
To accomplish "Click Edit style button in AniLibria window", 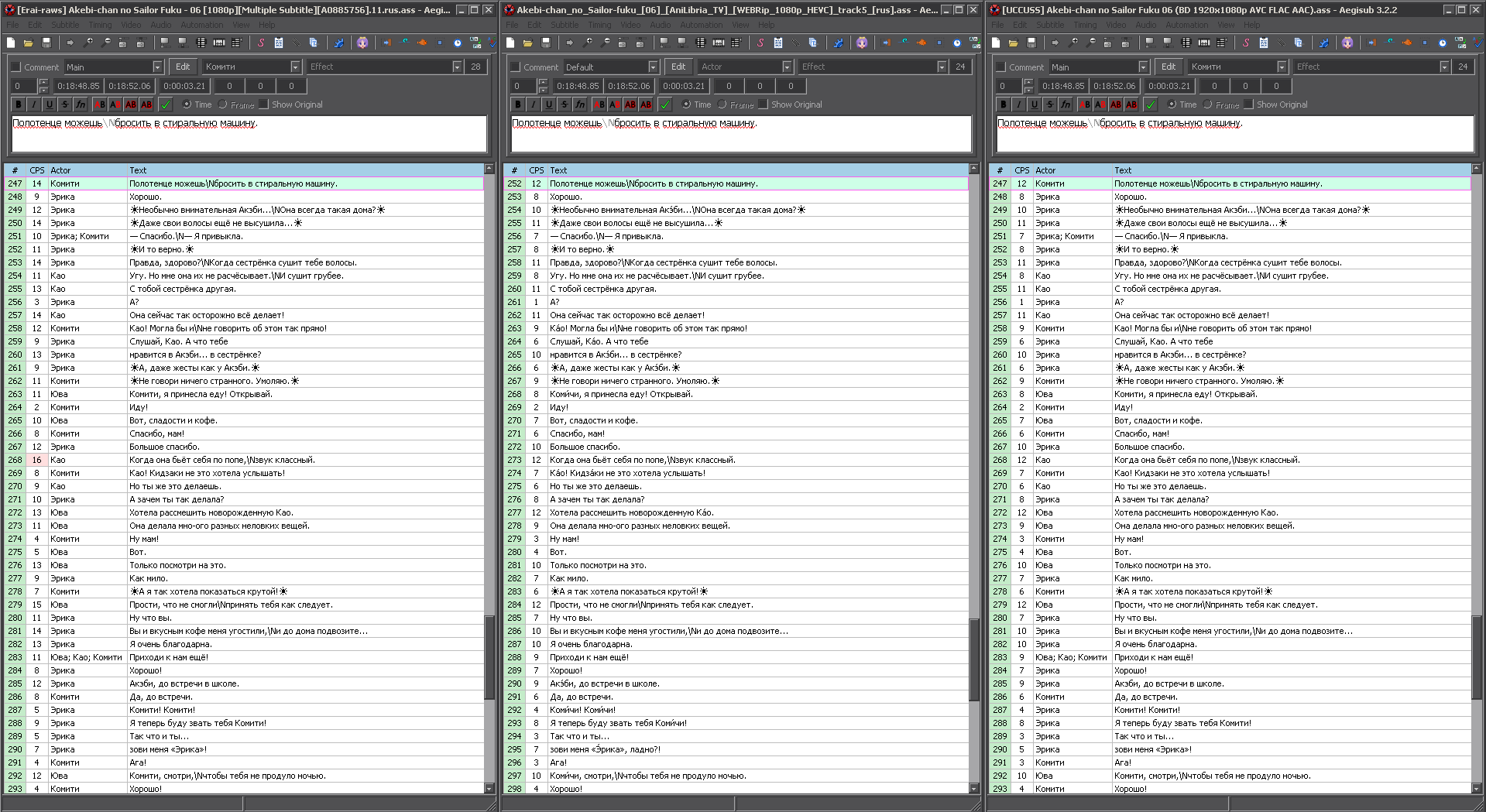I will pyautogui.click(x=678, y=67).
